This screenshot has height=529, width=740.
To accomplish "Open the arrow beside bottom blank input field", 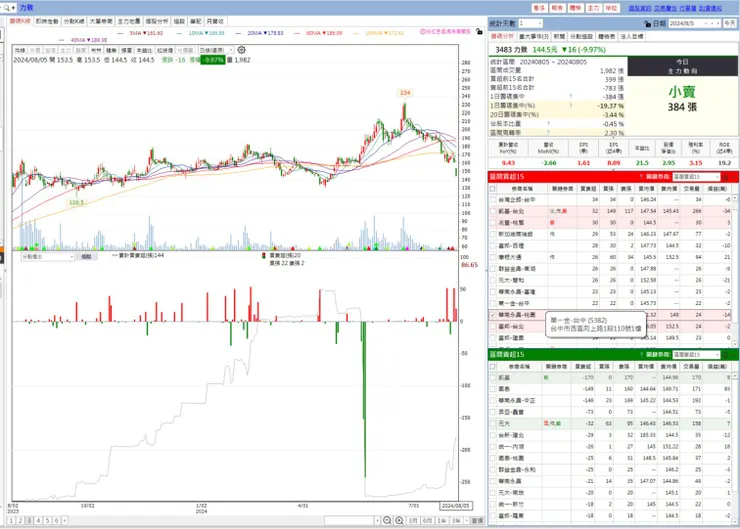I will (x=377, y=520).
